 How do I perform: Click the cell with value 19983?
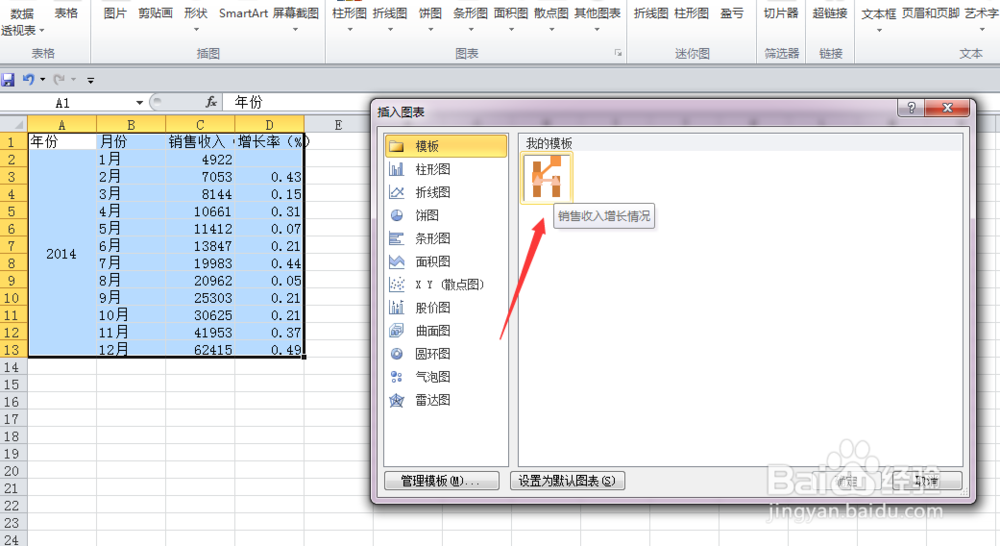click(x=200, y=263)
